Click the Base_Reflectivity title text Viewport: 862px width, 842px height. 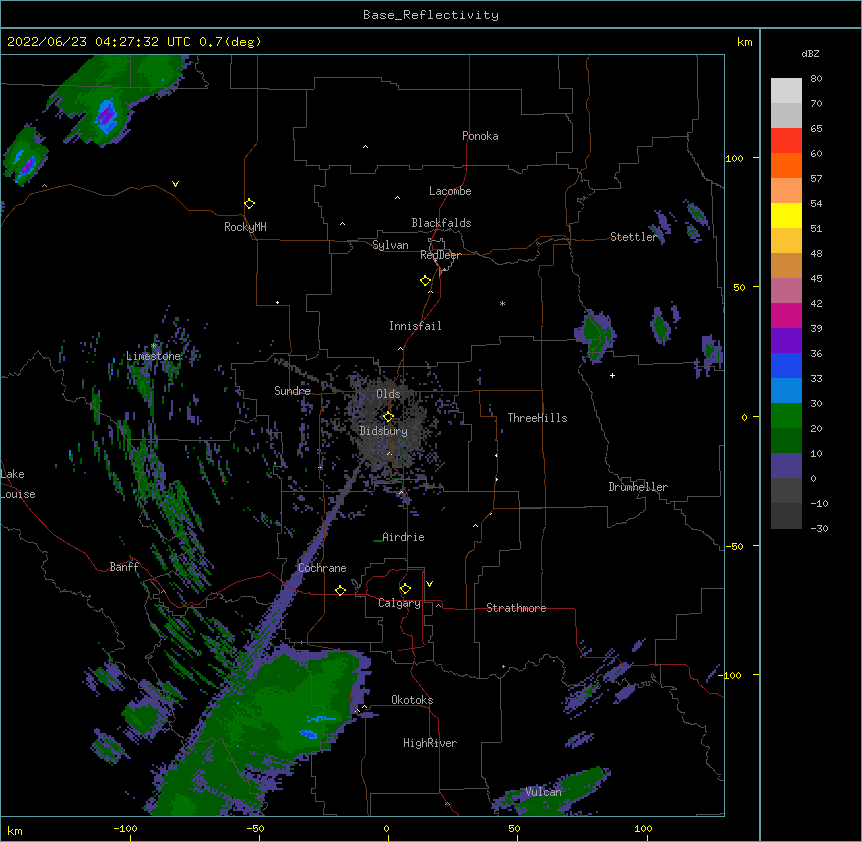(x=431, y=15)
